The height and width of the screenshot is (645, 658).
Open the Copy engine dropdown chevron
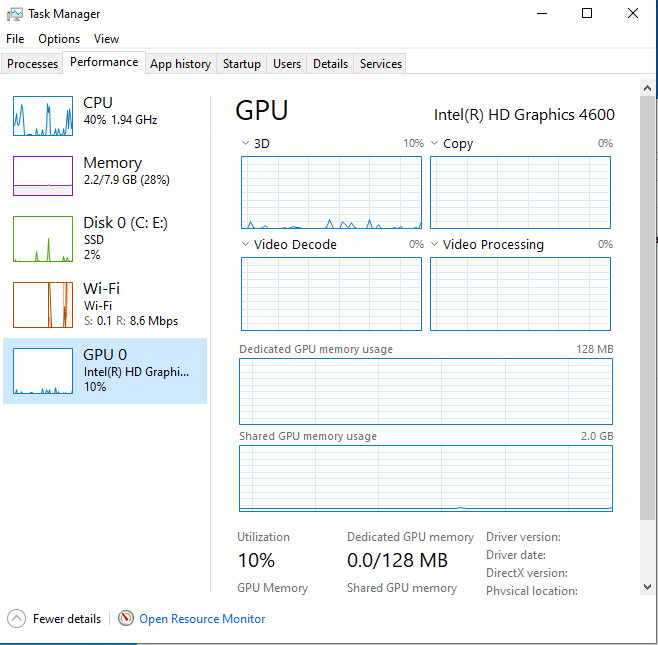(x=434, y=143)
